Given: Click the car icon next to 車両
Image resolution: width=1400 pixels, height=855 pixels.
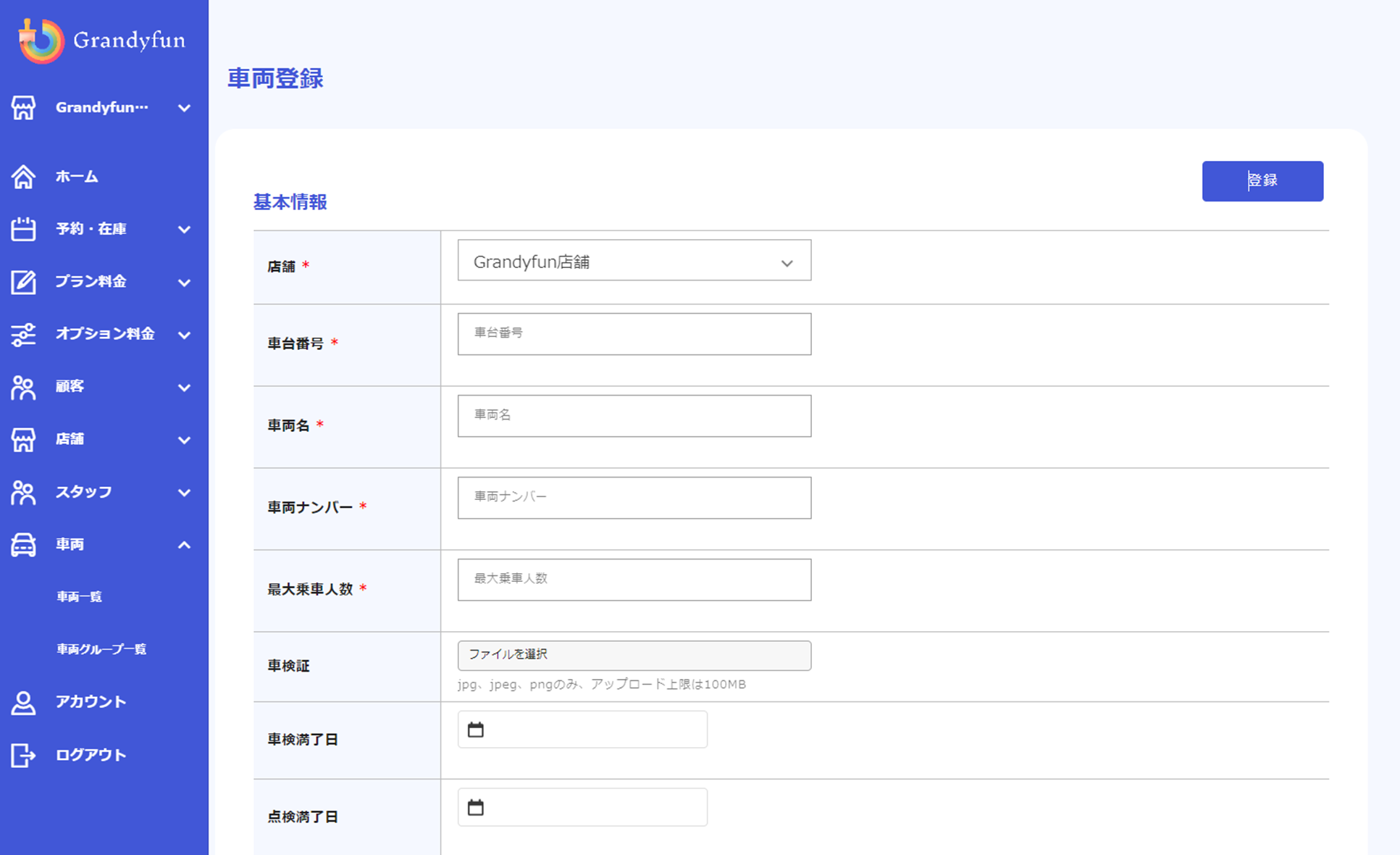Looking at the screenshot, I should (23, 544).
